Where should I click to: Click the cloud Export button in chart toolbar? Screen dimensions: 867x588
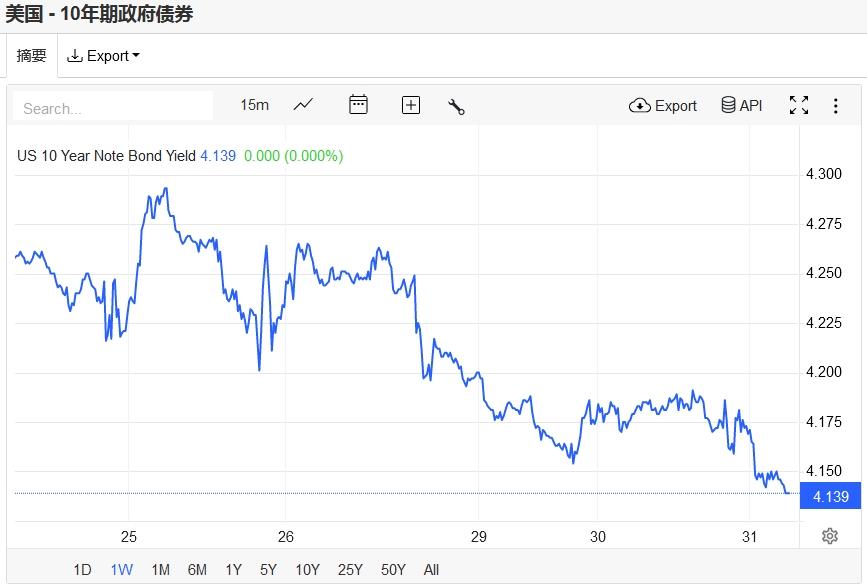point(663,105)
